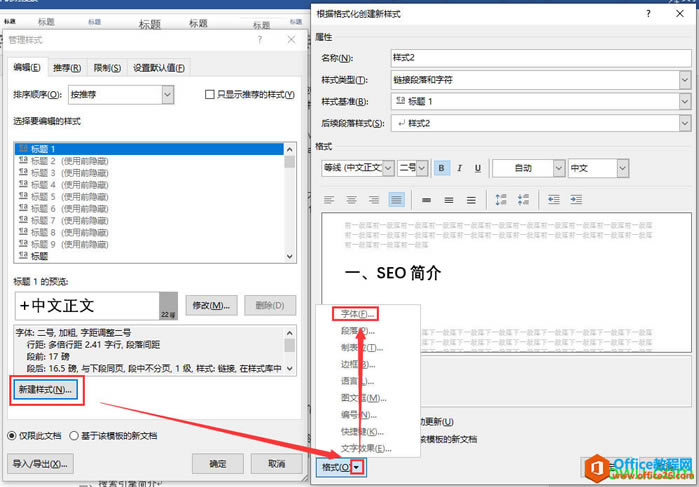Click 导入/导出 button
Viewport: 699px width, 487px height.
(x=40, y=464)
